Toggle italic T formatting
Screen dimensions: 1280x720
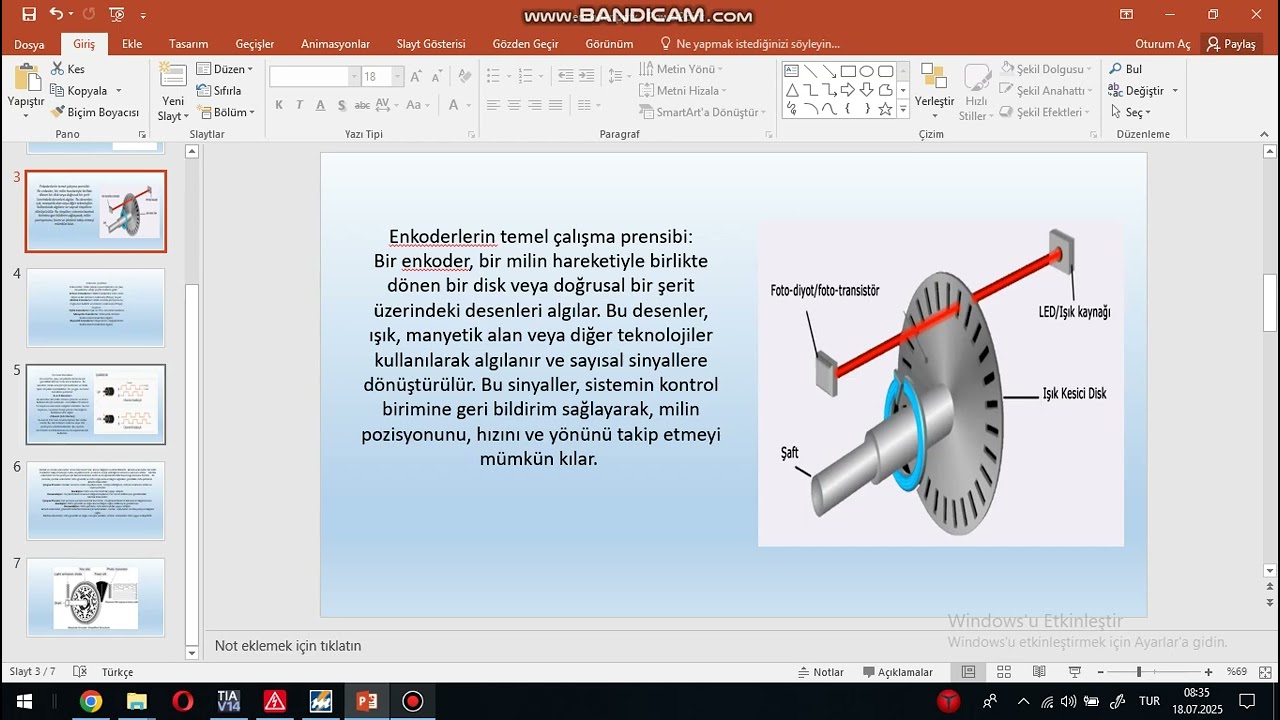coord(299,105)
